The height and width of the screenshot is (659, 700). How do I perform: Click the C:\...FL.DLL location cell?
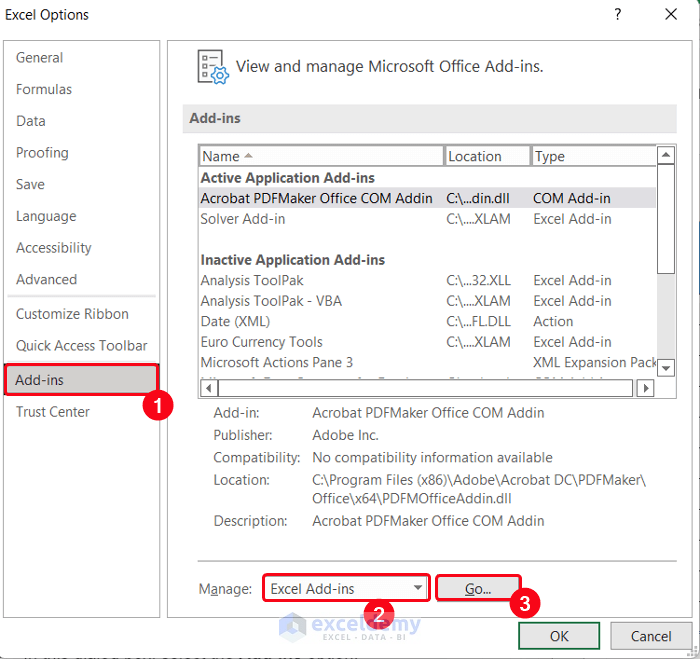point(478,321)
